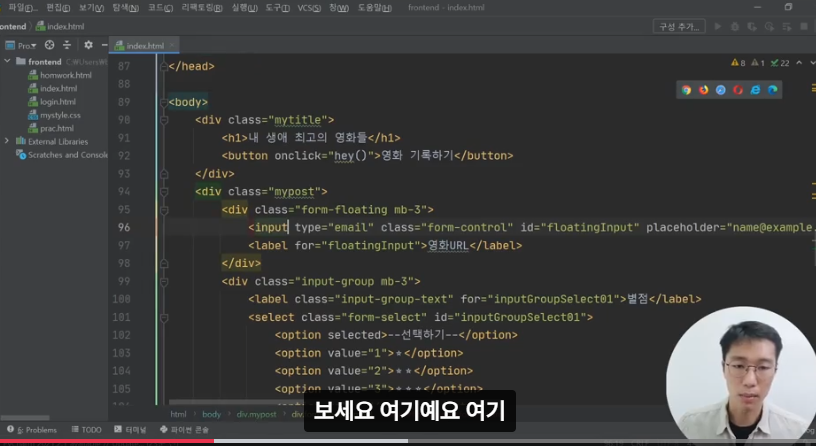Open the 도구 (Tools) menu
Image resolution: width=816 pixels, height=446 pixels.
click(277, 8)
